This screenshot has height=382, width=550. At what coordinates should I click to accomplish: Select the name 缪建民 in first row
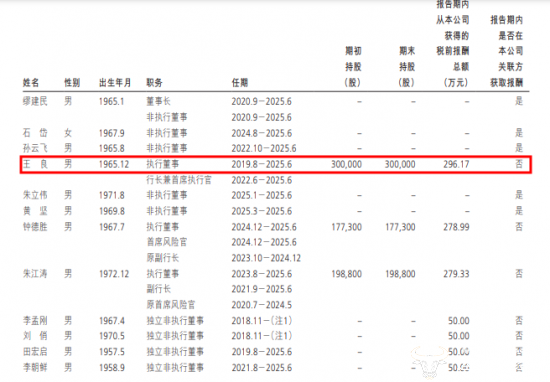pyautogui.click(x=35, y=101)
